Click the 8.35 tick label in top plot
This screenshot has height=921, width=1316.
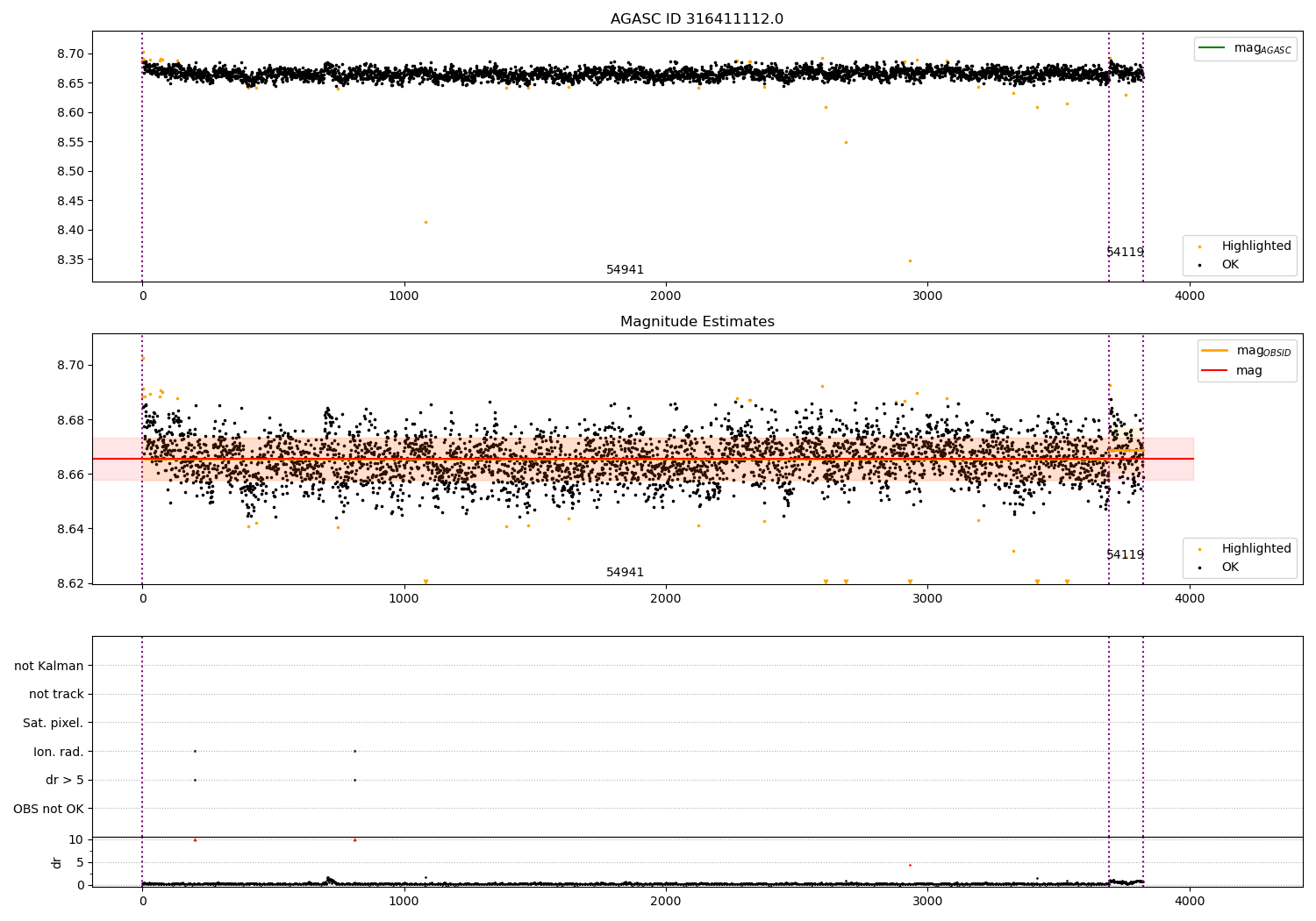pyautogui.click(x=69, y=260)
